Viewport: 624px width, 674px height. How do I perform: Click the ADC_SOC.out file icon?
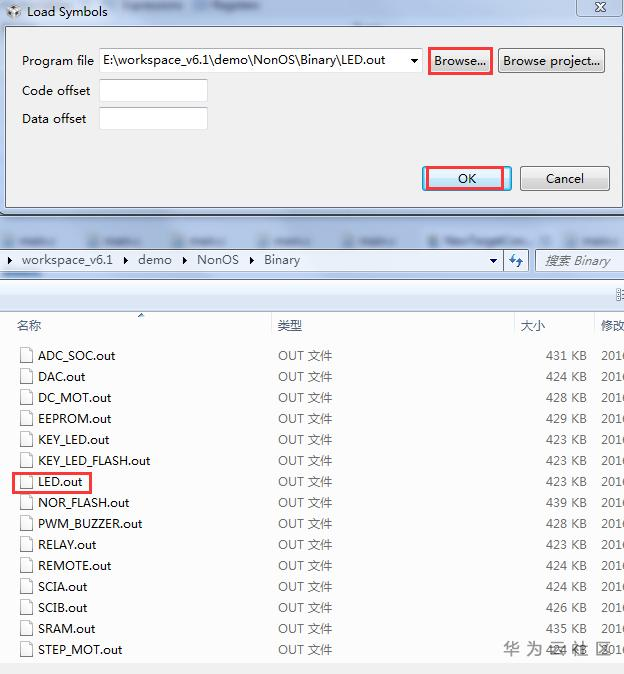pos(26,355)
